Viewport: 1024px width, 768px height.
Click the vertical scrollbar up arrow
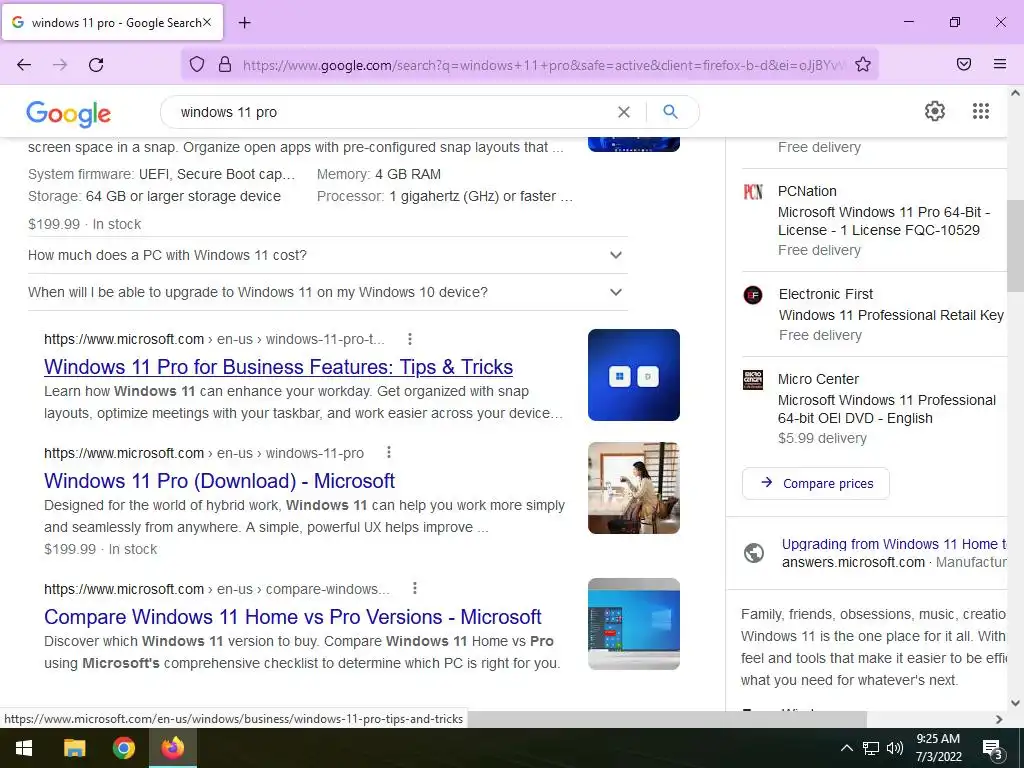[1015, 93]
